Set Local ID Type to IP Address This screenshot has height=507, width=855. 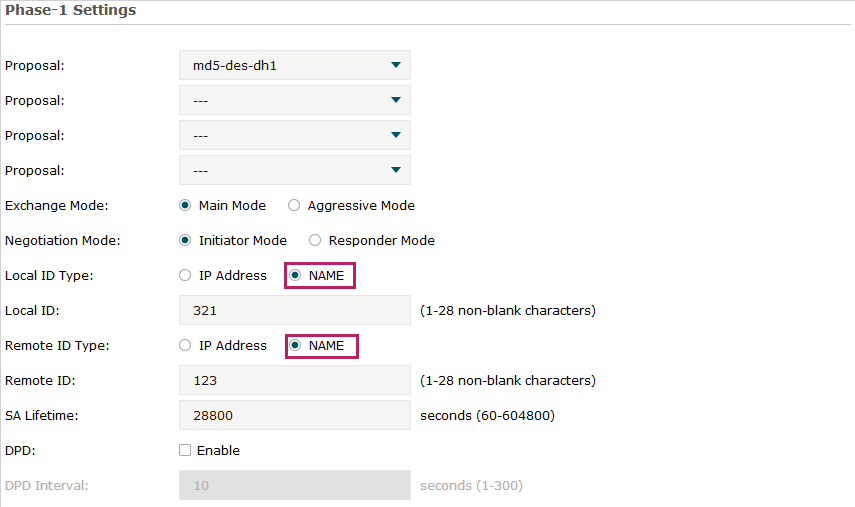tap(185, 275)
